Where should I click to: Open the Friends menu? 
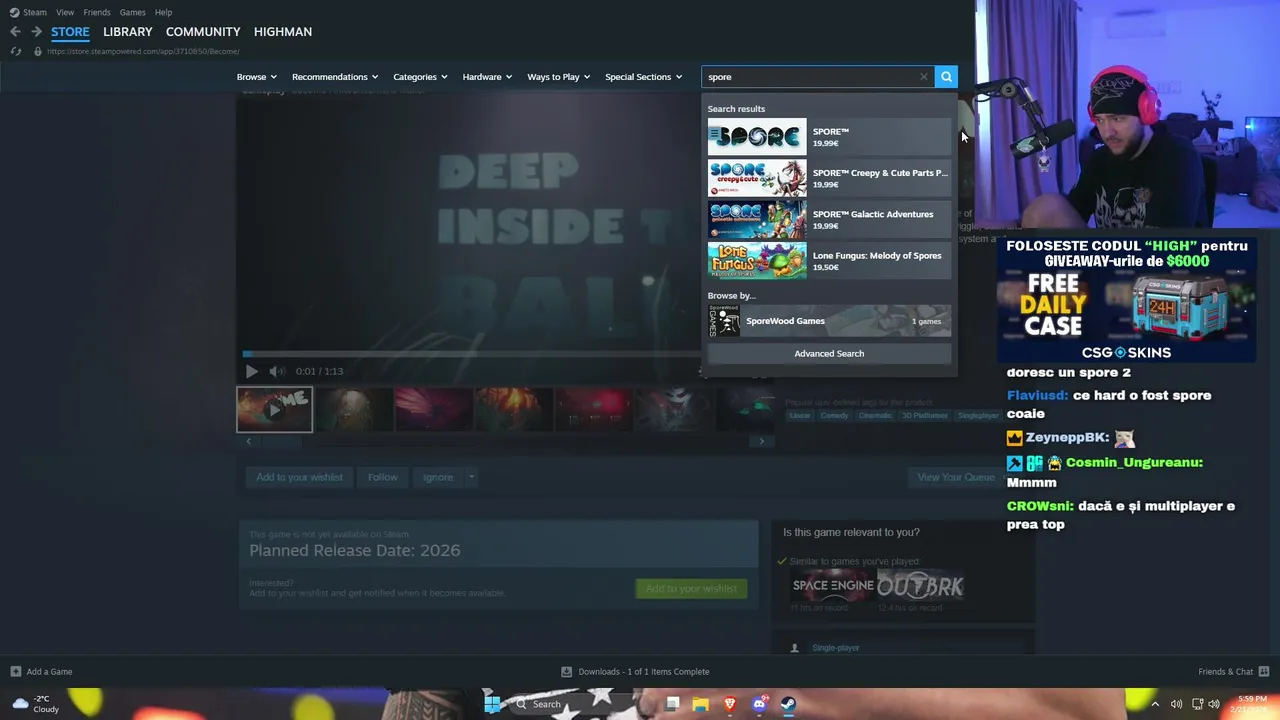[97, 12]
